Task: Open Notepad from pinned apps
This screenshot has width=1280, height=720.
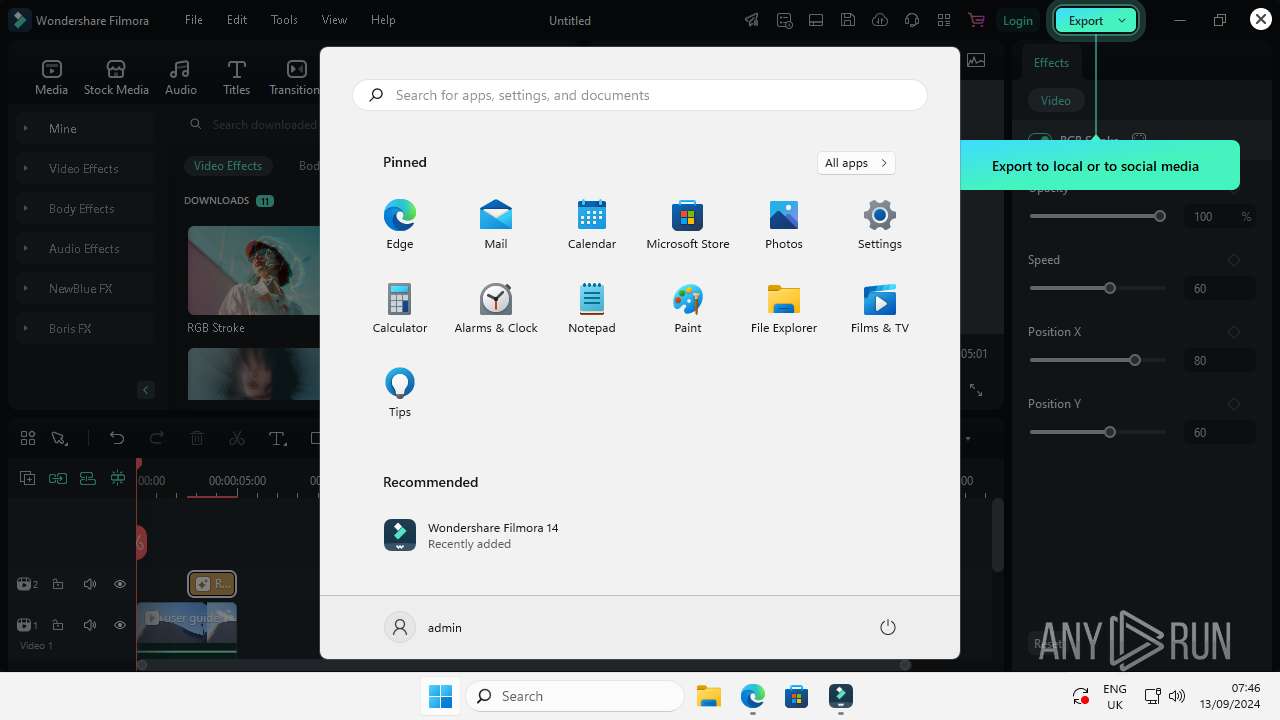Action: (592, 309)
